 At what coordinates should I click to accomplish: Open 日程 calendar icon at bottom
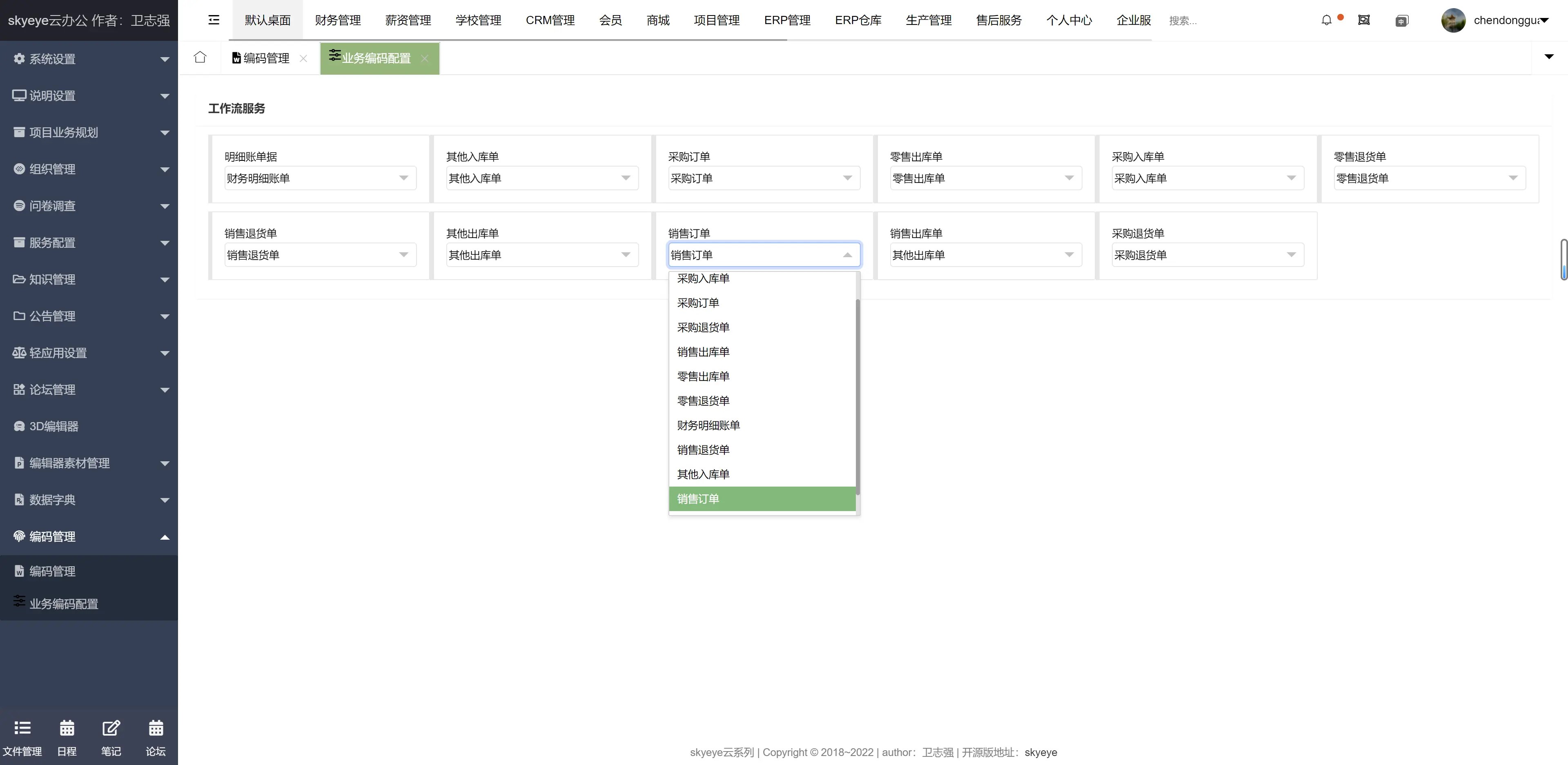67,737
